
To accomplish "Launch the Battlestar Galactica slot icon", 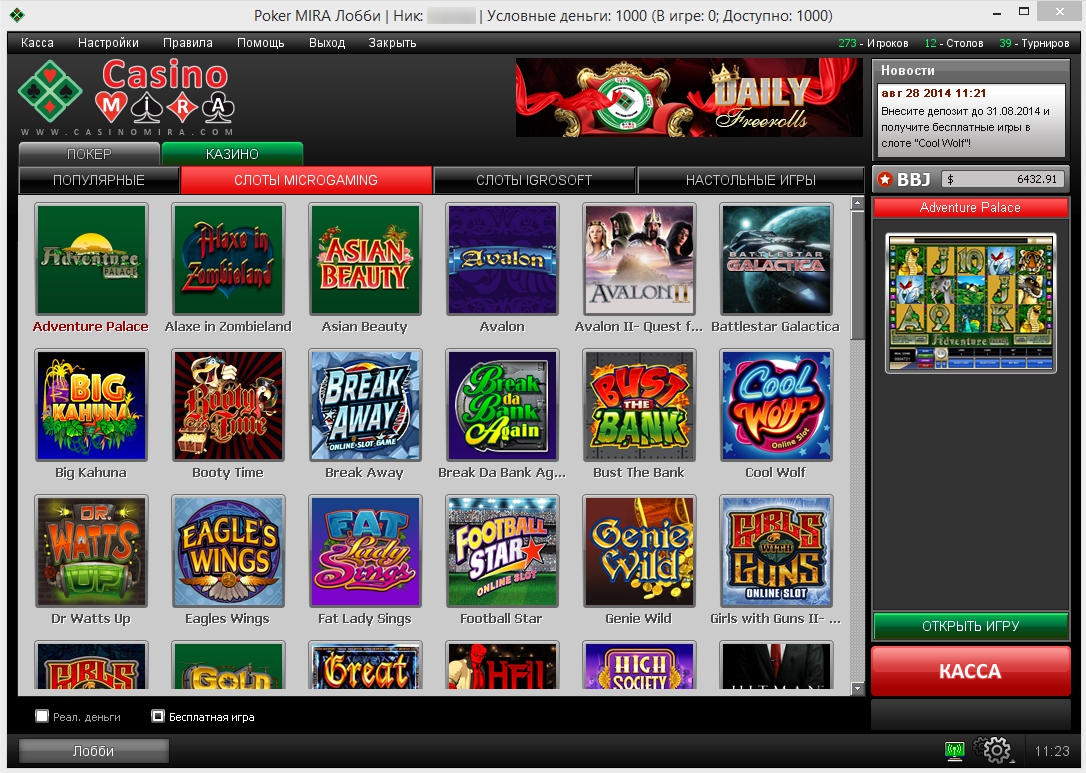I will [776, 259].
